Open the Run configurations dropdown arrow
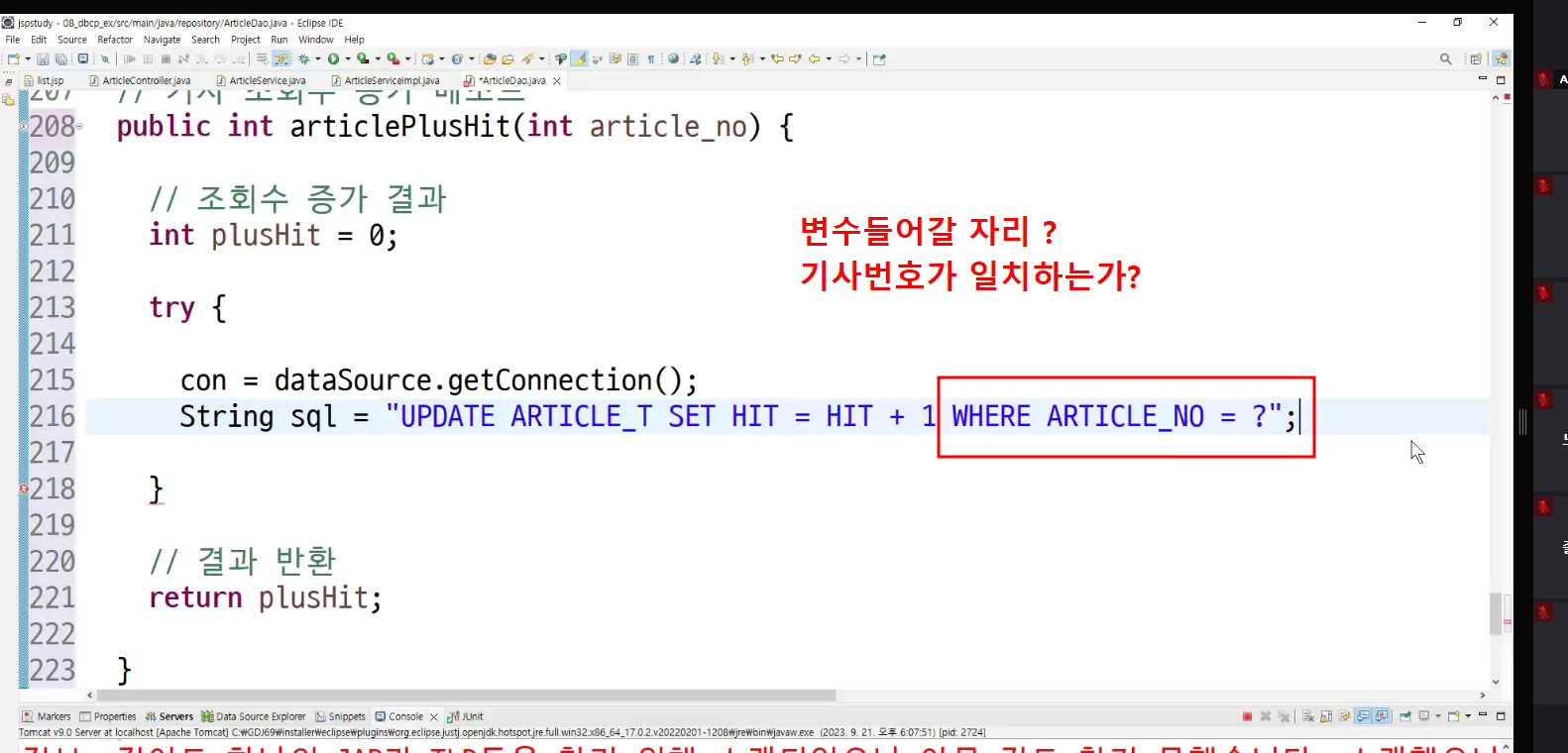1568x753 pixels. tap(347, 59)
